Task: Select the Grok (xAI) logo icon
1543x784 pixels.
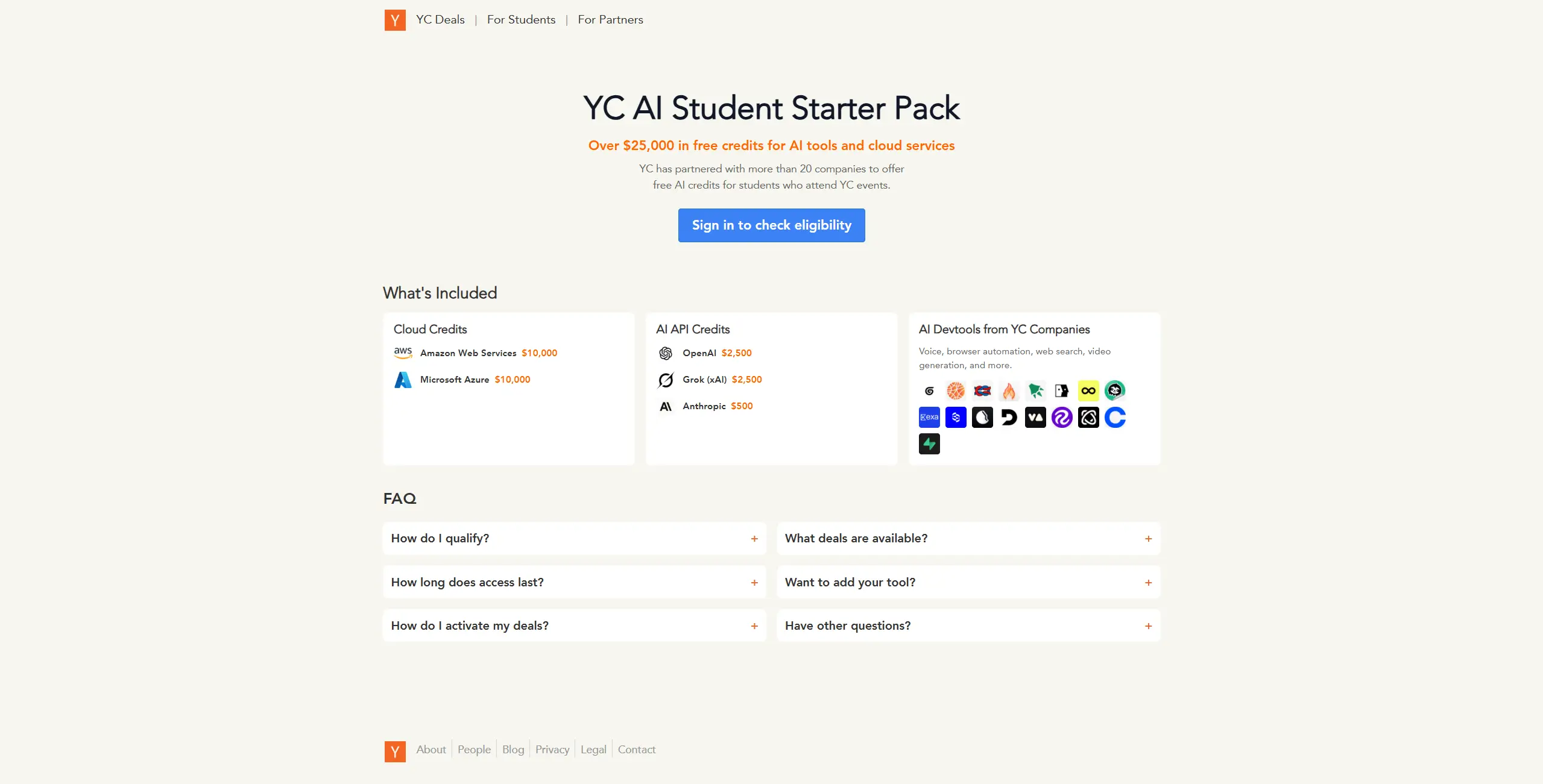Action: pyautogui.click(x=665, y=380)
